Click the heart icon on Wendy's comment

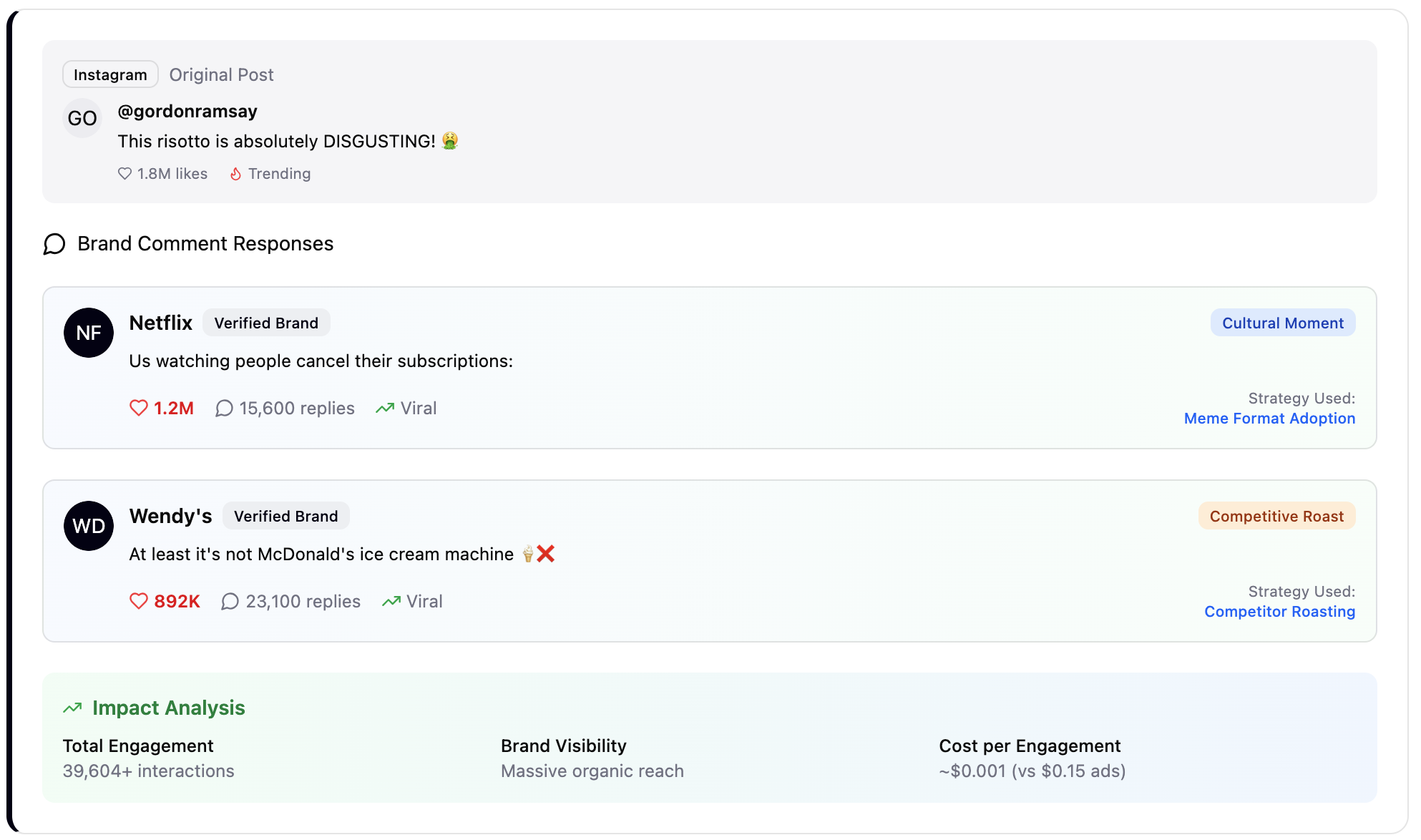(x=138, y=601)
